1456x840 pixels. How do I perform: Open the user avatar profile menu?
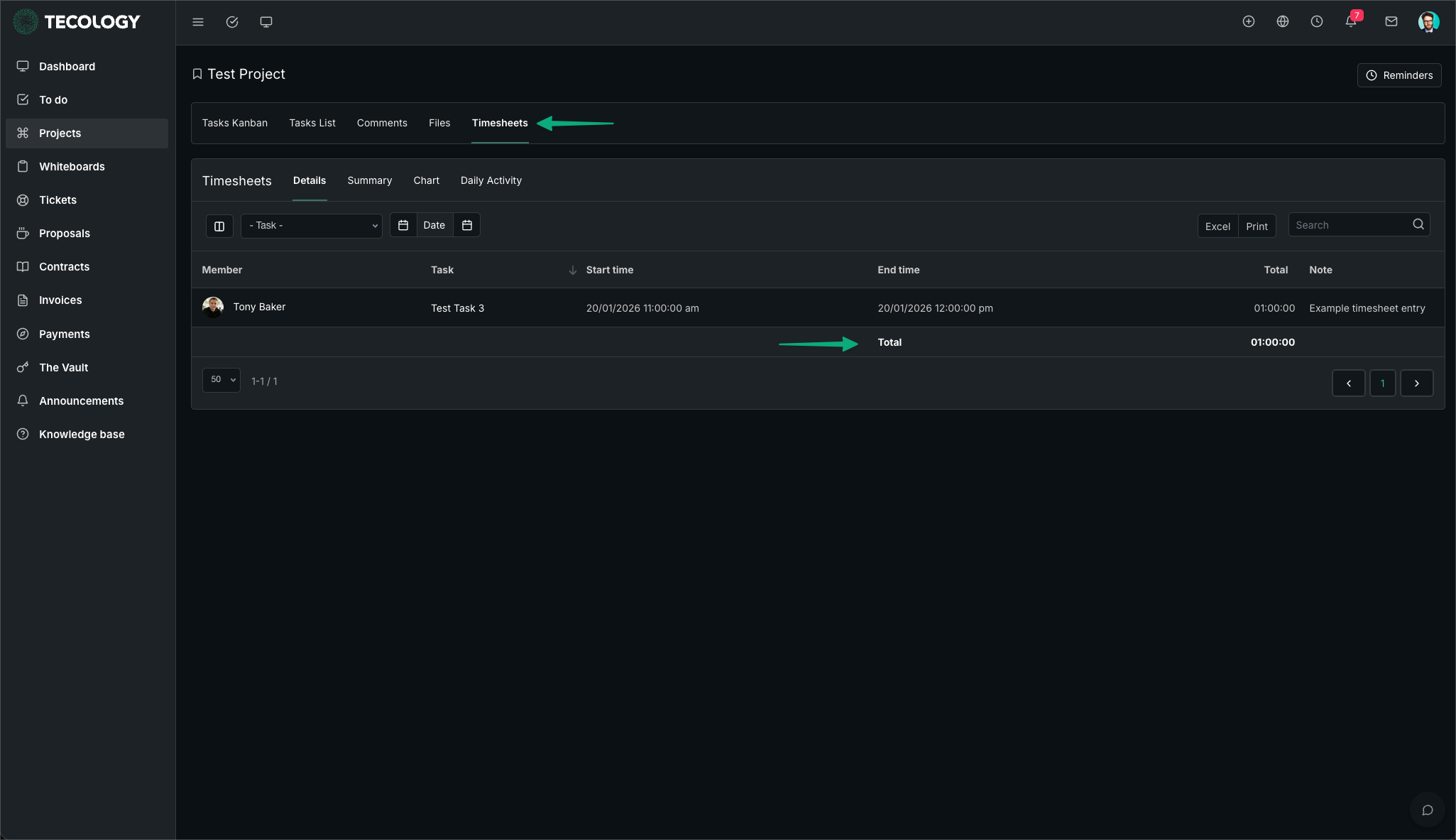1428,21
